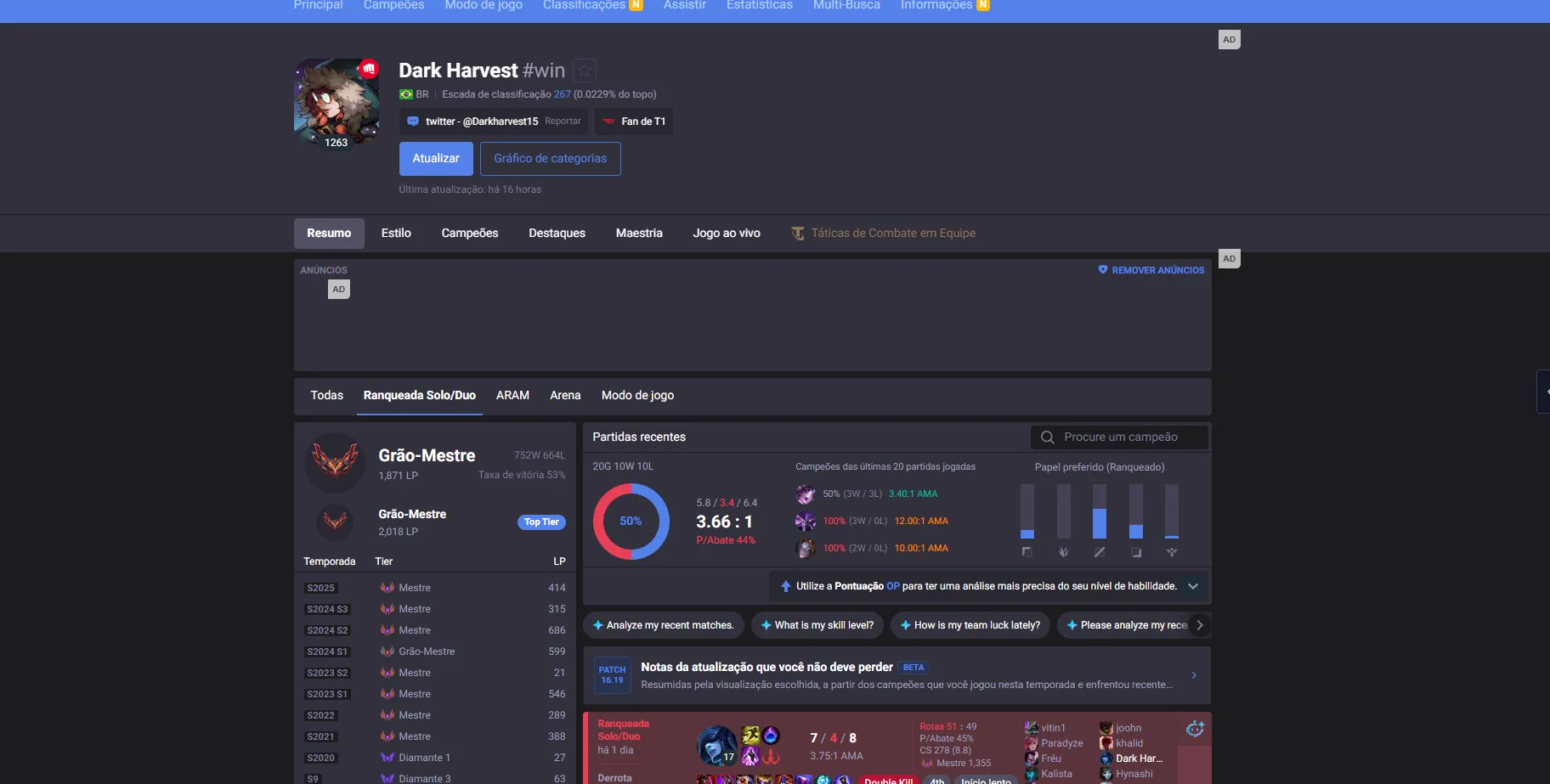Open Gráfico de categorias

click(x=551, y=159)
